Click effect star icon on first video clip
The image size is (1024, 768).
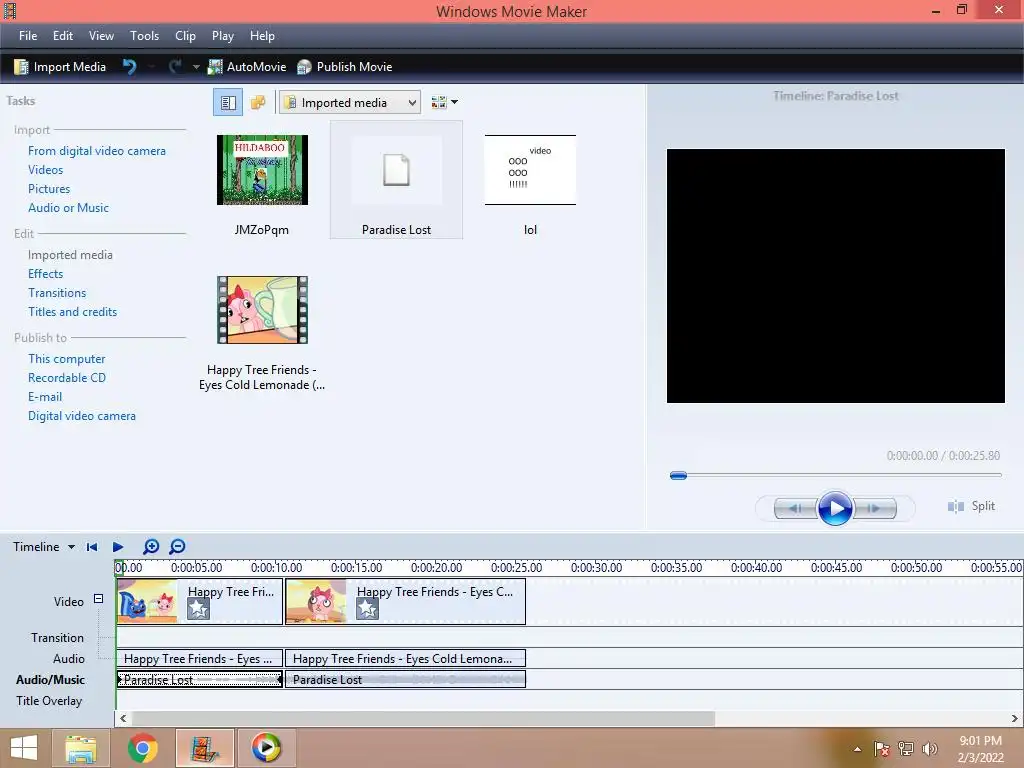click(199, 609)
